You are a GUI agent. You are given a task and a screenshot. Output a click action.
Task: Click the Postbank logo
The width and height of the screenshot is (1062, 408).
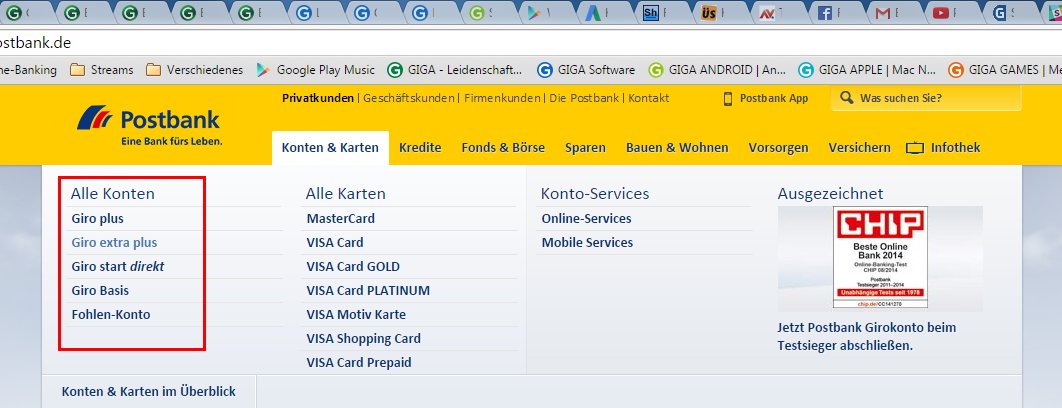tap(148, 125)
